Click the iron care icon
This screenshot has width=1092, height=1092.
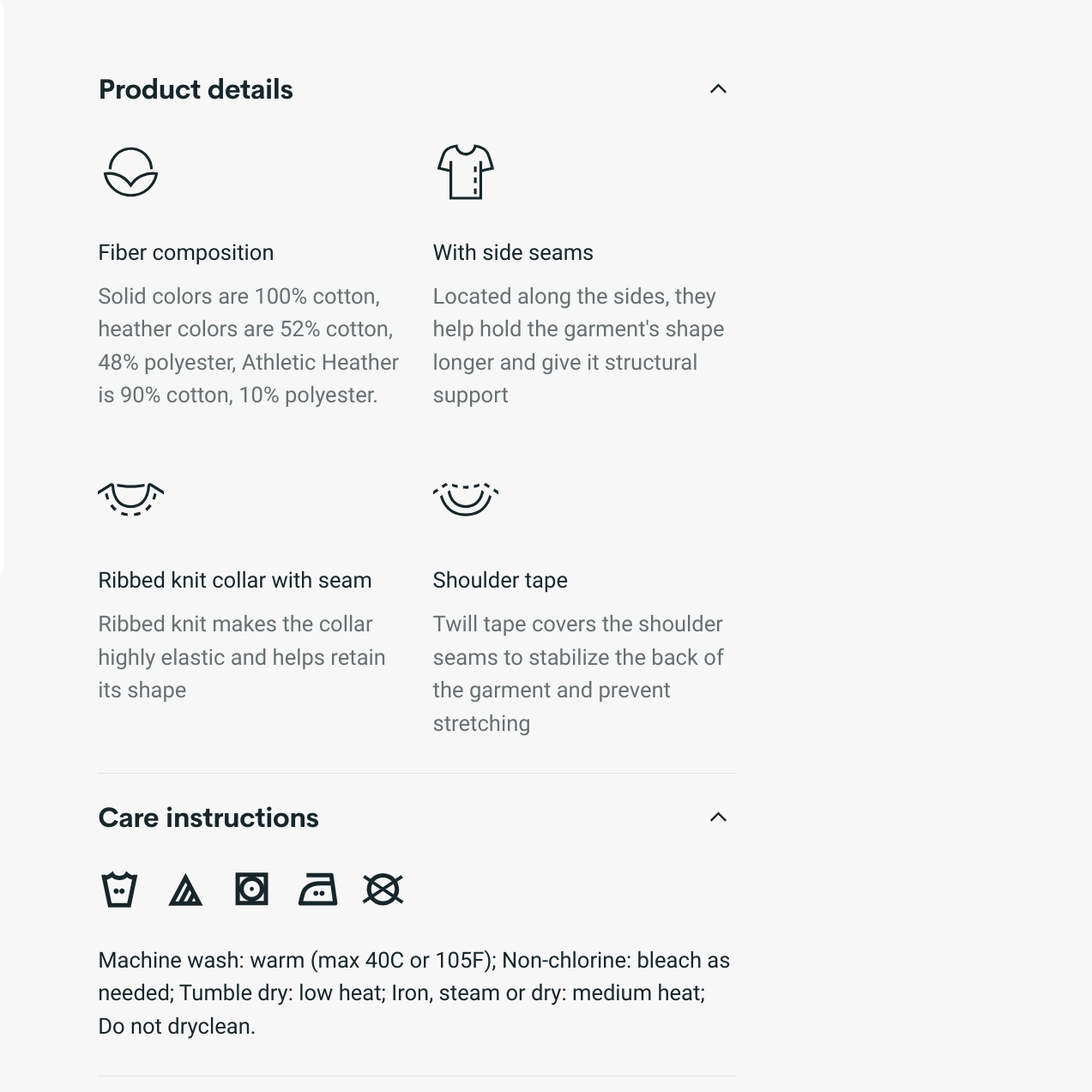(317, 890)
